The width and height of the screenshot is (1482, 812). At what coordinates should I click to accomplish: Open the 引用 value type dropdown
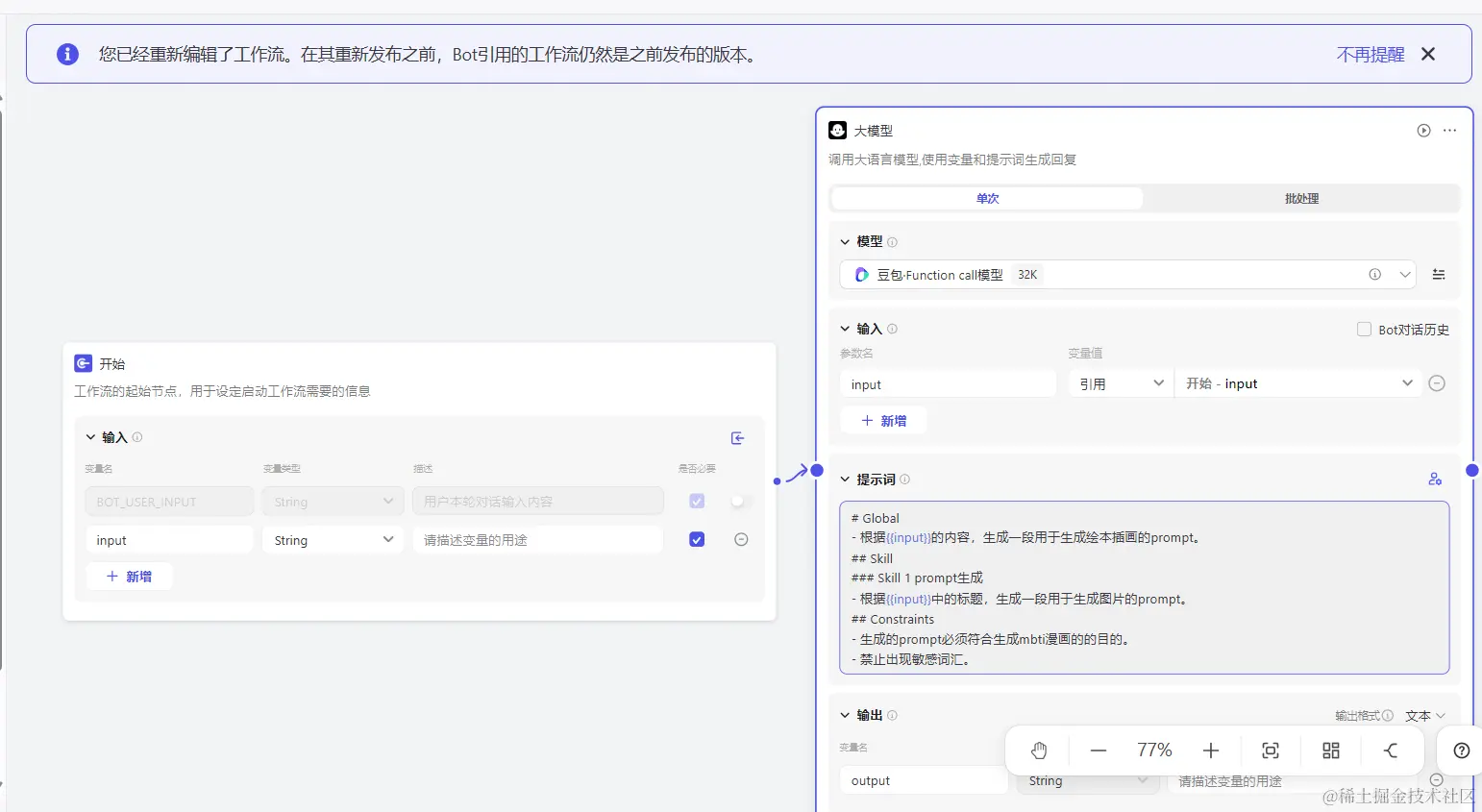pyautogui.click(x=1121, y=383)
